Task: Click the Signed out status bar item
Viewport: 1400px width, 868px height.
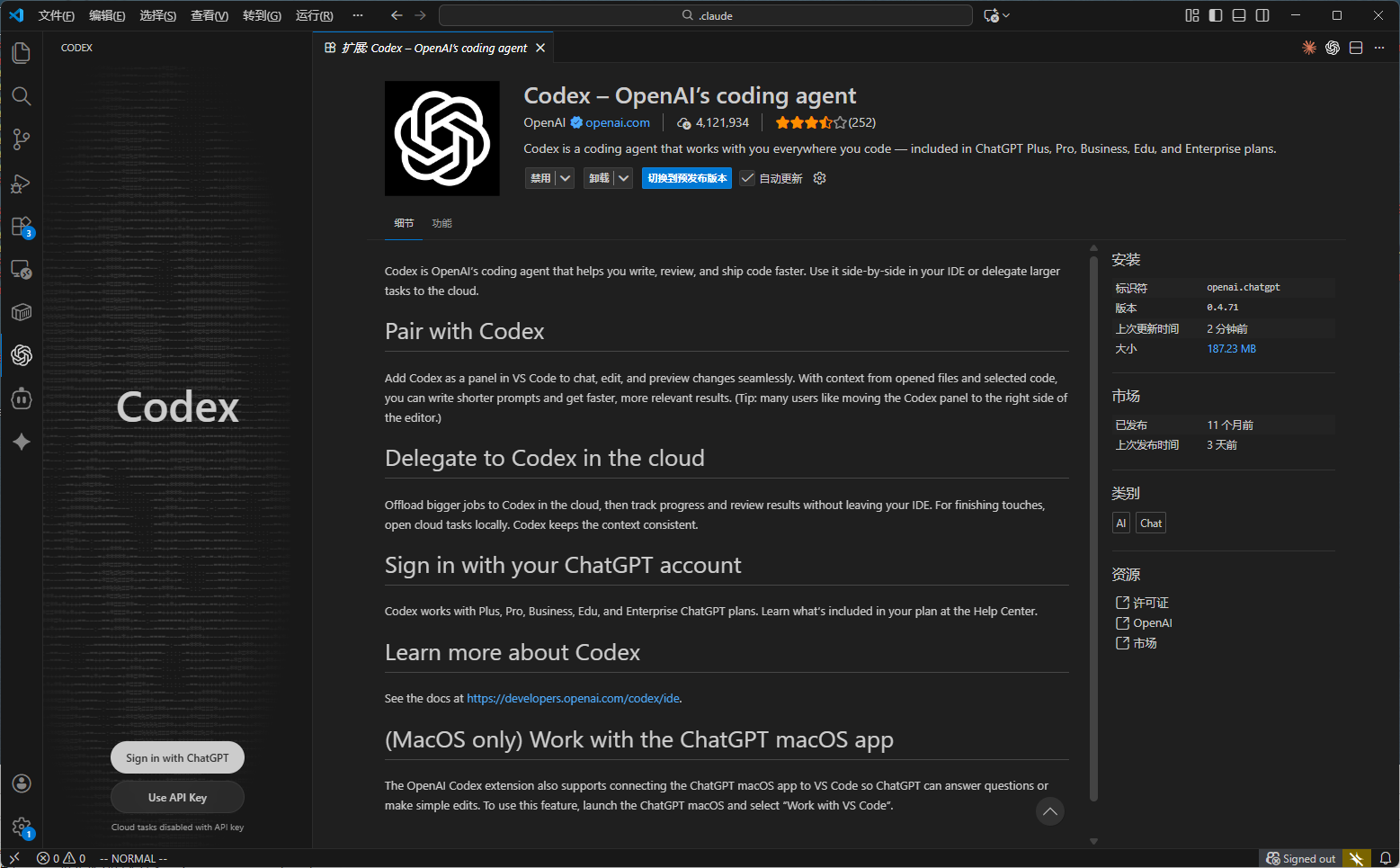Action: [1300, 858]
